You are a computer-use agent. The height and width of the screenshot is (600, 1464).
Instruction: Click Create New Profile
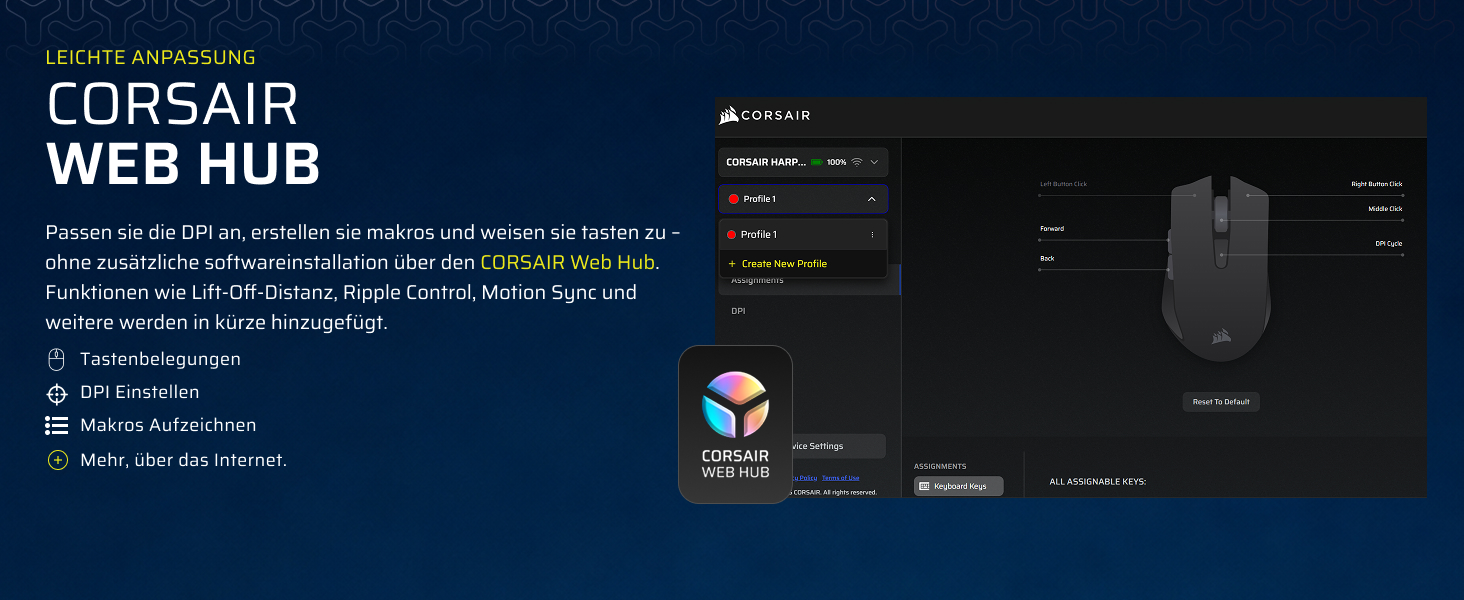[x=784, y=264]
